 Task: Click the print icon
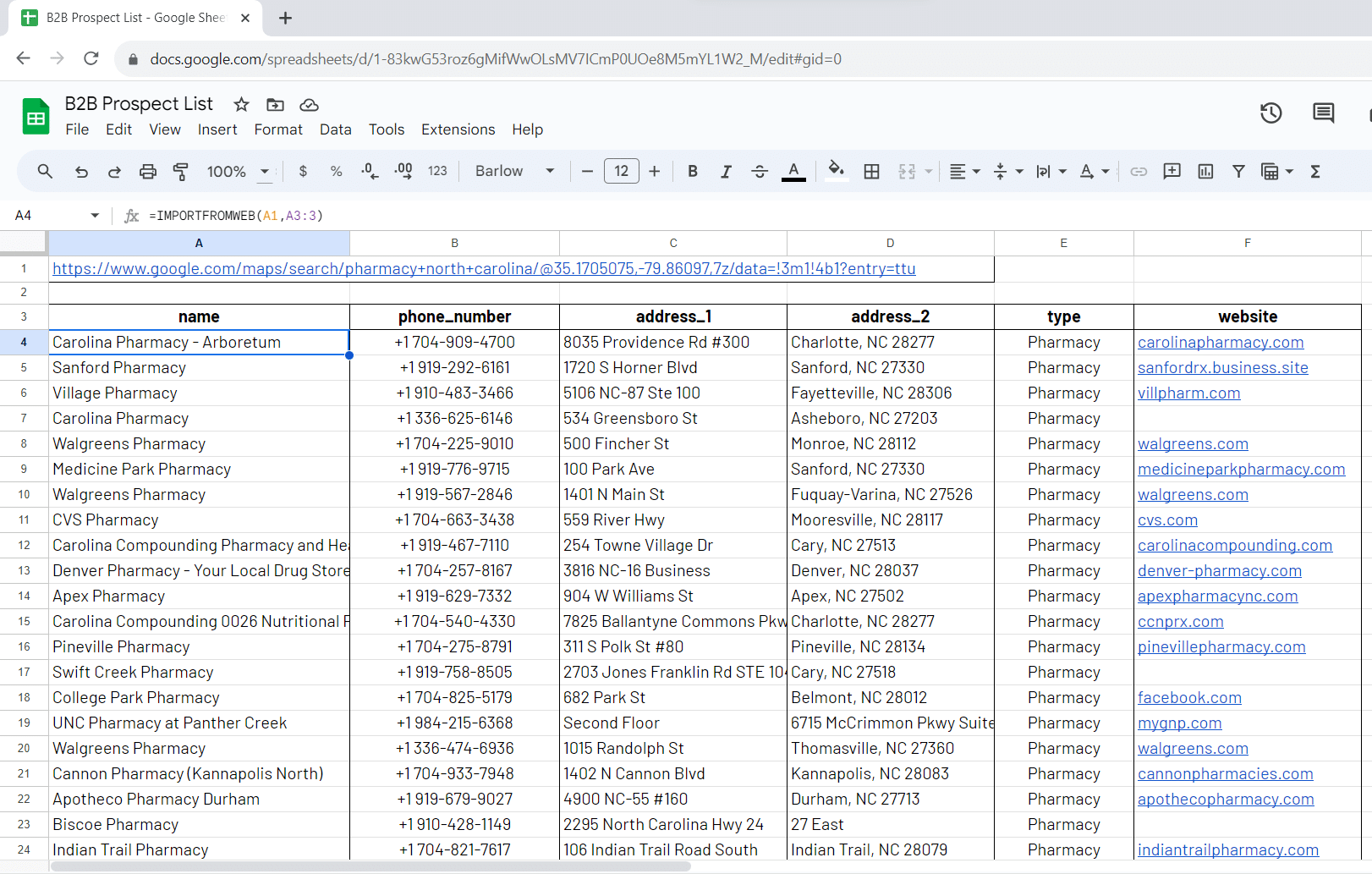[148, 172]
